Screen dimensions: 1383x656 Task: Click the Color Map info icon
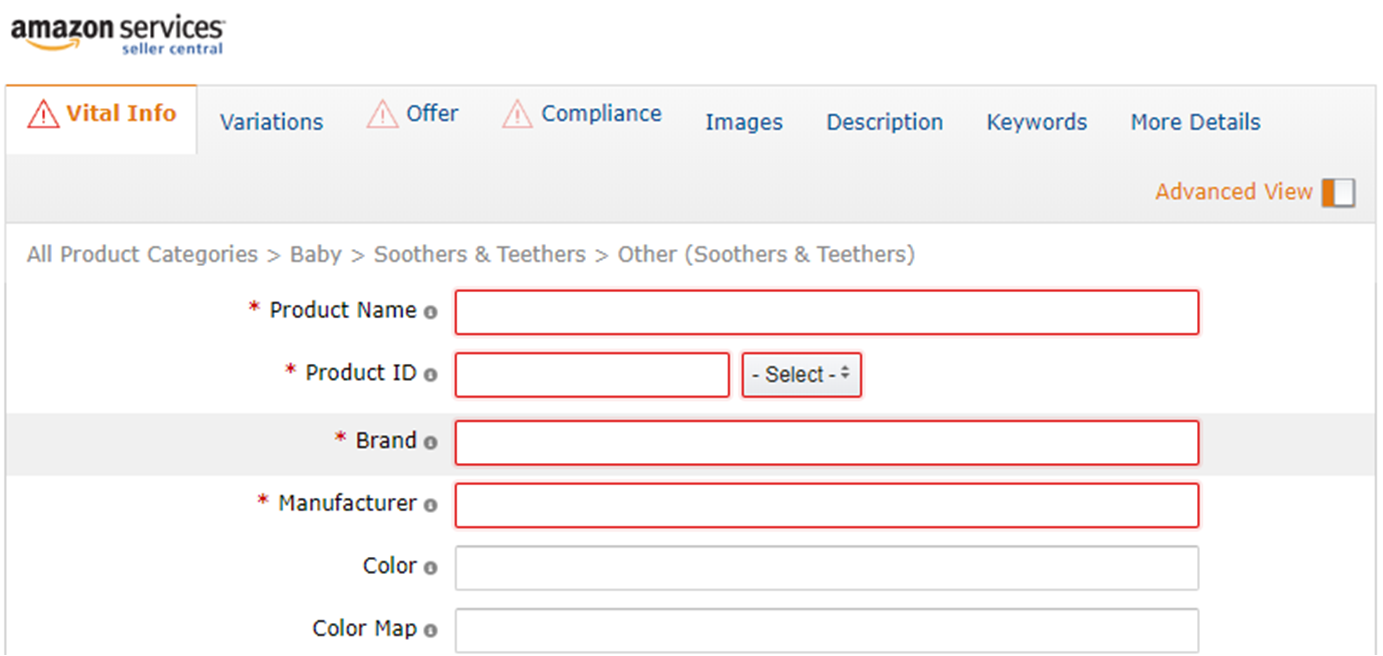tap(430, 630)
